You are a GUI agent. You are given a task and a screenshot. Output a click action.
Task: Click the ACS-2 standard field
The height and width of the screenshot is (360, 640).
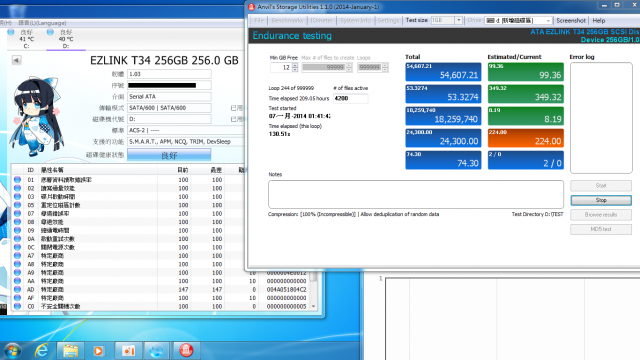click(x=186, y=130)
